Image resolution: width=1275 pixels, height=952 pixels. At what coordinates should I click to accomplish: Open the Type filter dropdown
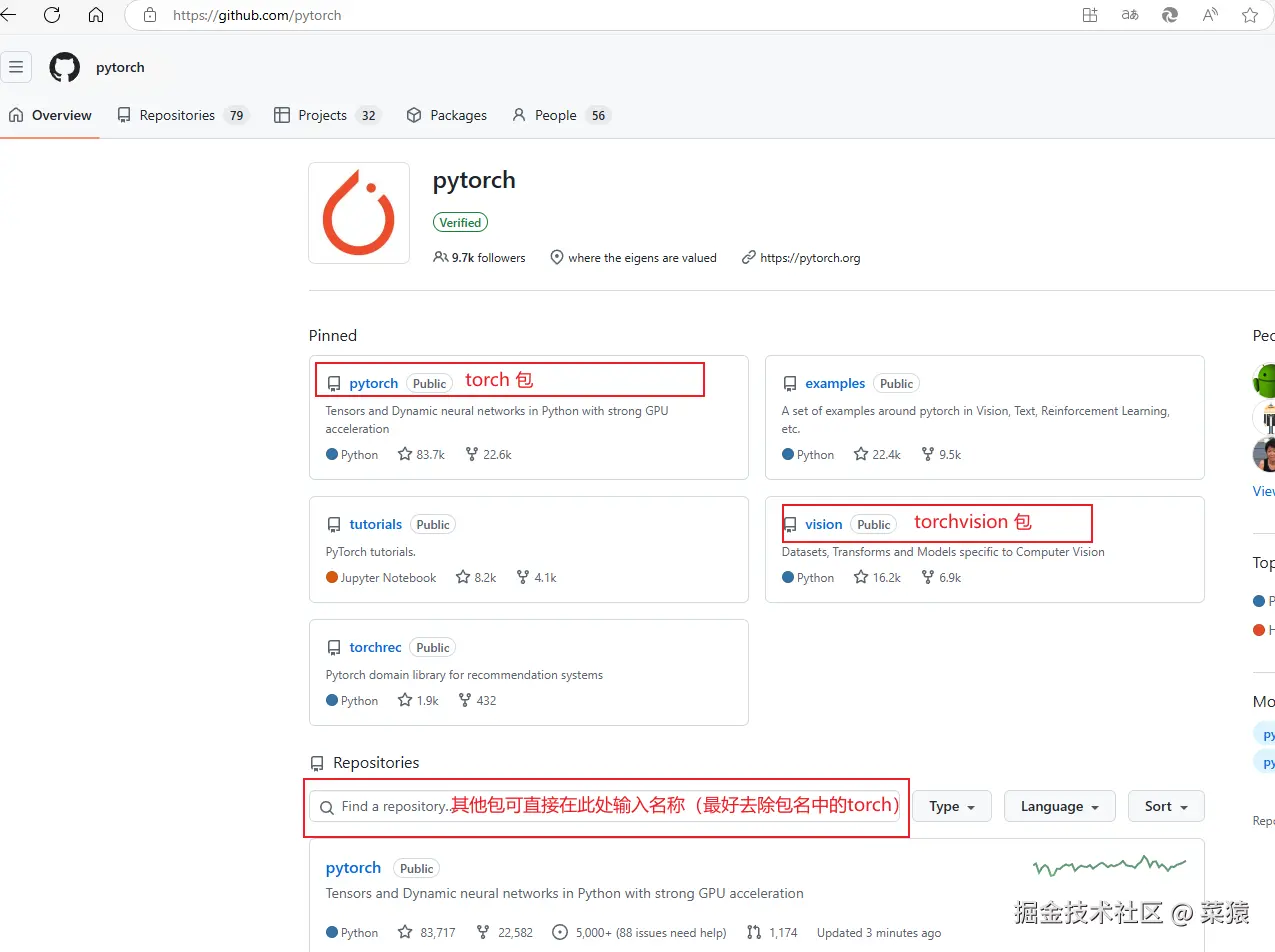point(952,806)
